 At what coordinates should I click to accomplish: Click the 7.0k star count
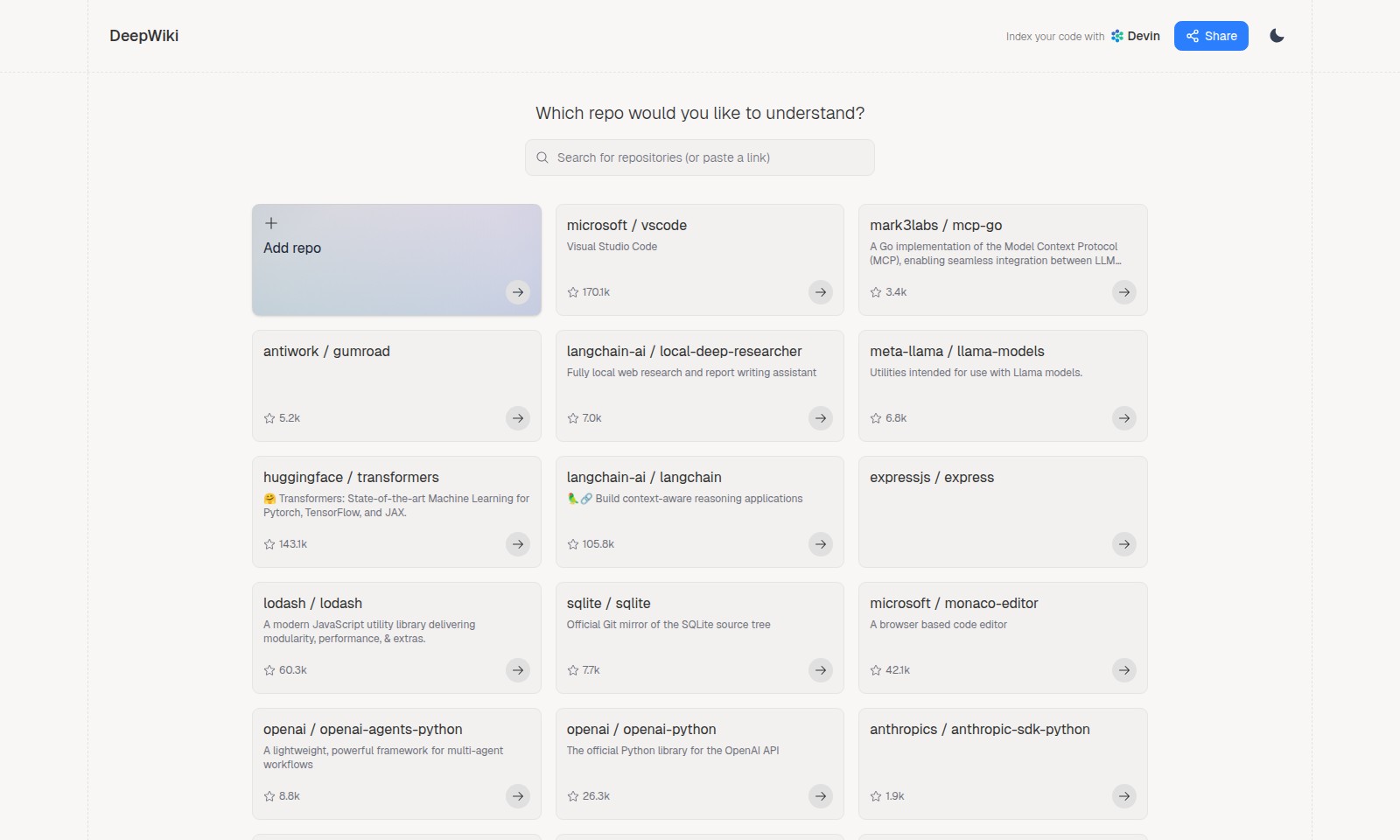point(592,418)
